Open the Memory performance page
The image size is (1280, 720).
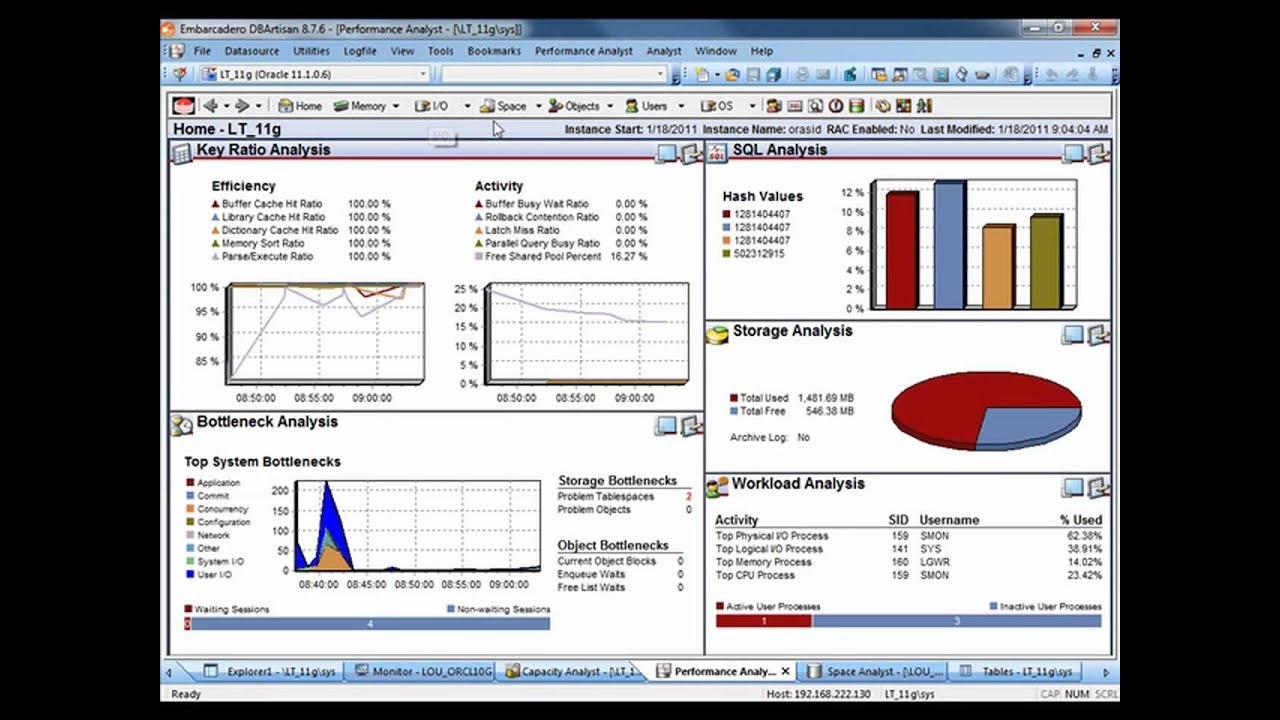[x=359, y=106]
